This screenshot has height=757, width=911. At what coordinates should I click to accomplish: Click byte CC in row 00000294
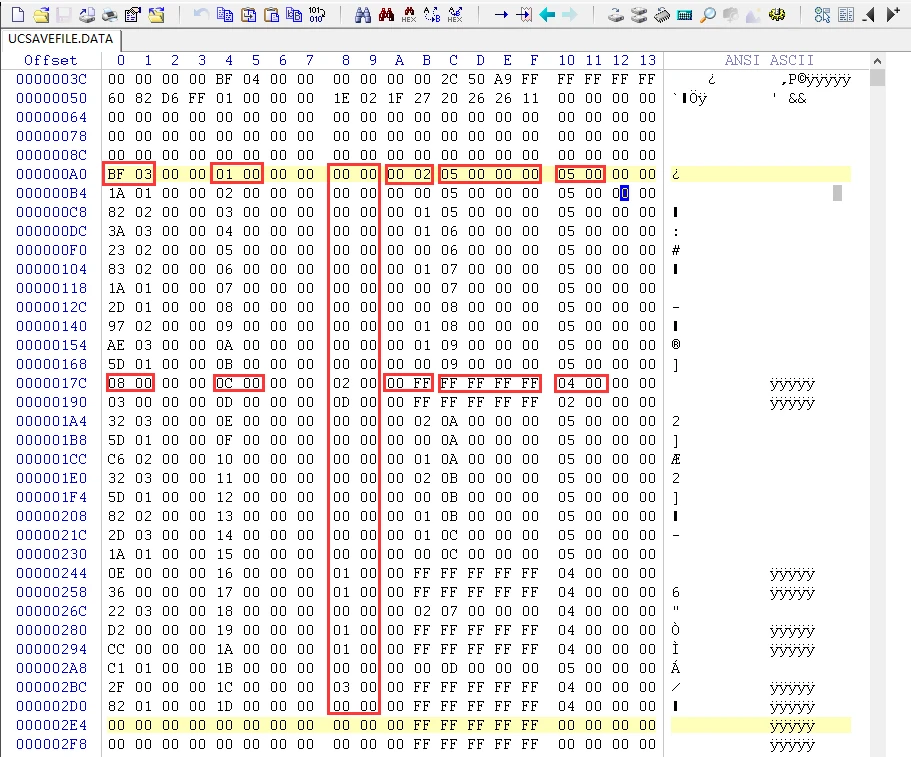pos(116,649)
